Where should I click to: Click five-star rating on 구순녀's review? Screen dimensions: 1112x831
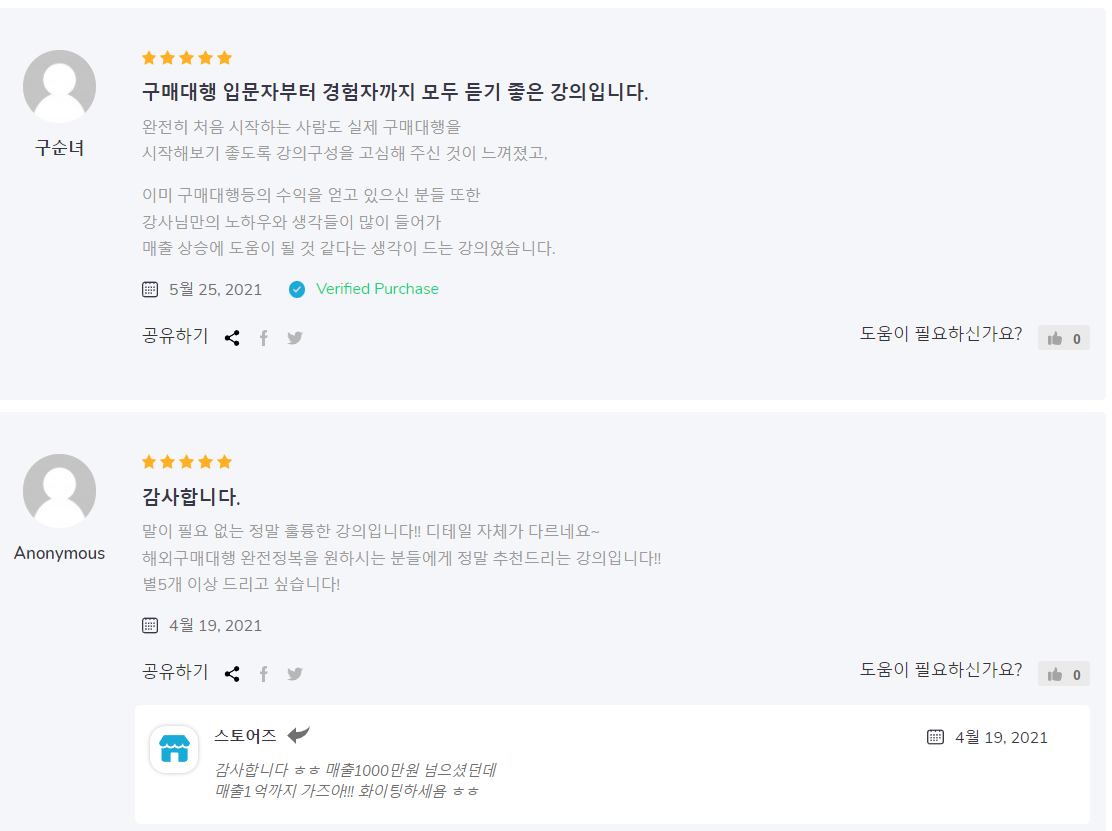[x=186, y=58]
